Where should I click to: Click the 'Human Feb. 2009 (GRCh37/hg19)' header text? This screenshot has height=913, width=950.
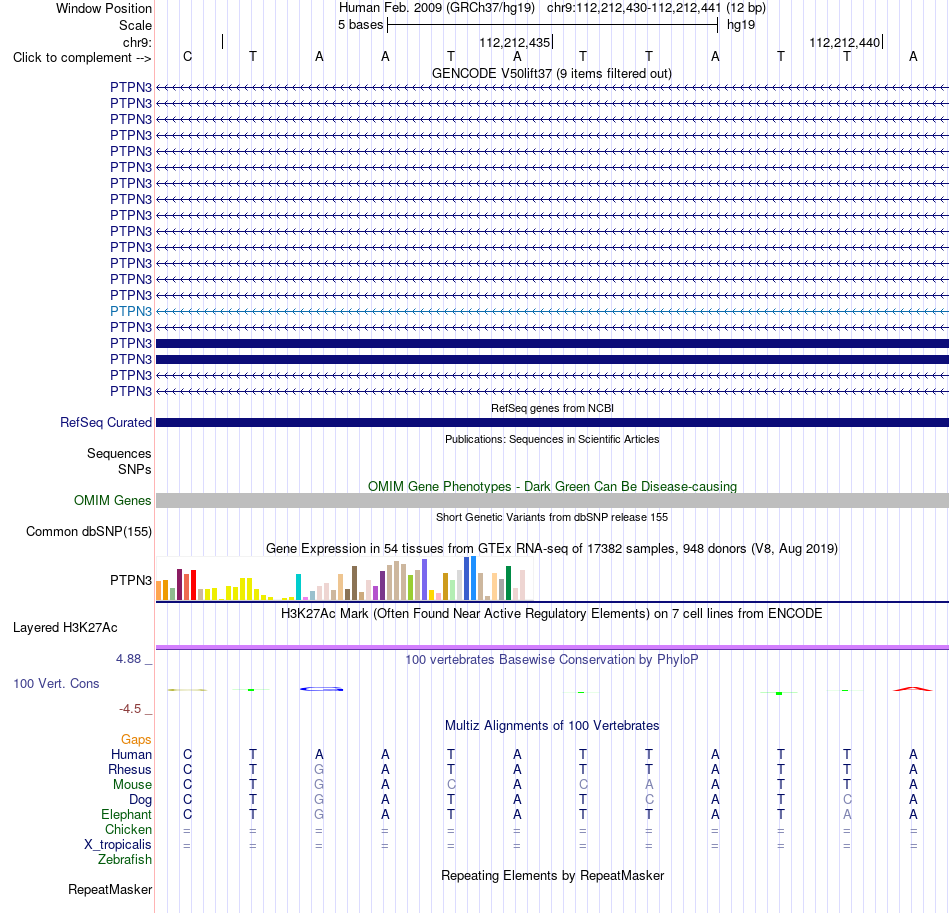tap(436, 8)
